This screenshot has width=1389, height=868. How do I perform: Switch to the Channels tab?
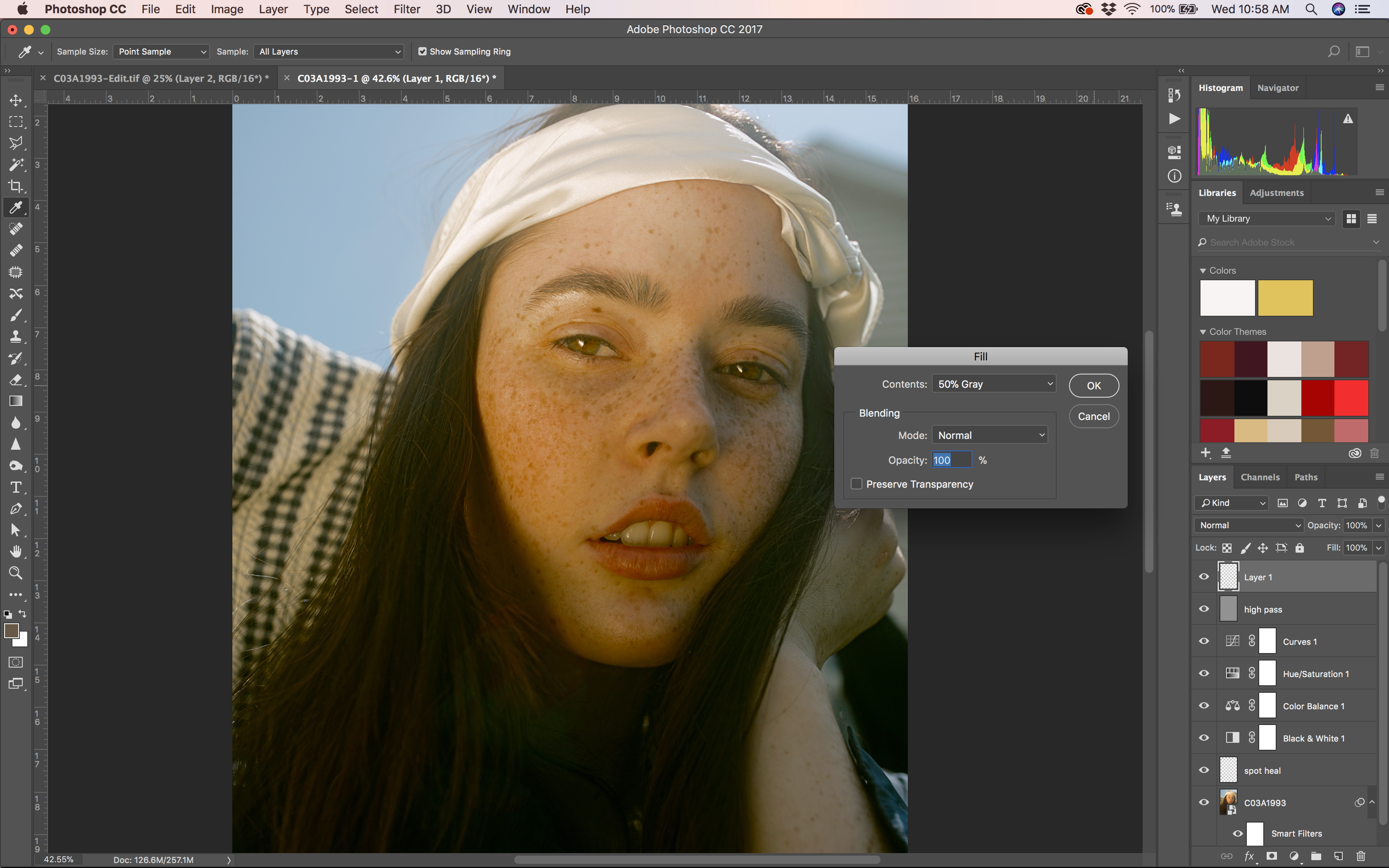pyautogui.click(x=1260, y=477)
